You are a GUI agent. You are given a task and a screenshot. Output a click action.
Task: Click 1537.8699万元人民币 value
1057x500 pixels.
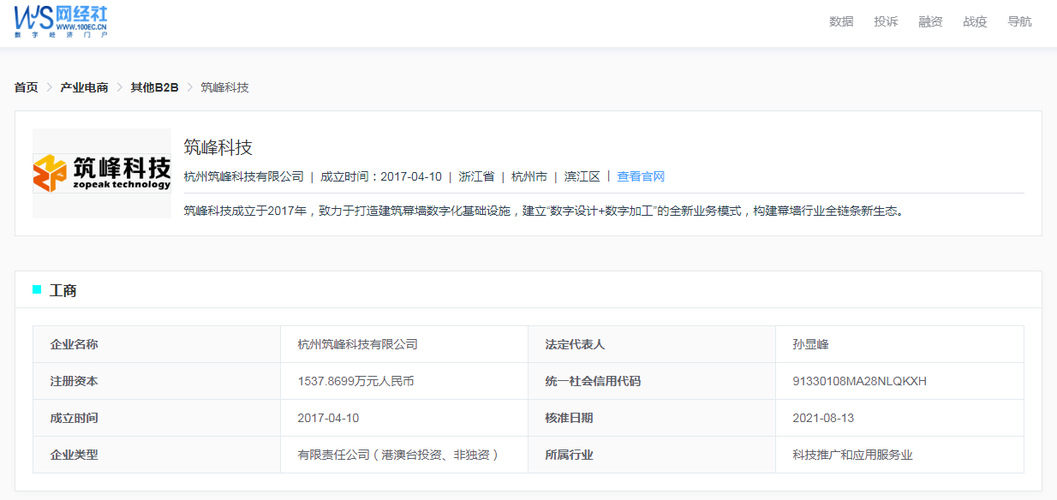pyautogui.click(x=355, y=381)
